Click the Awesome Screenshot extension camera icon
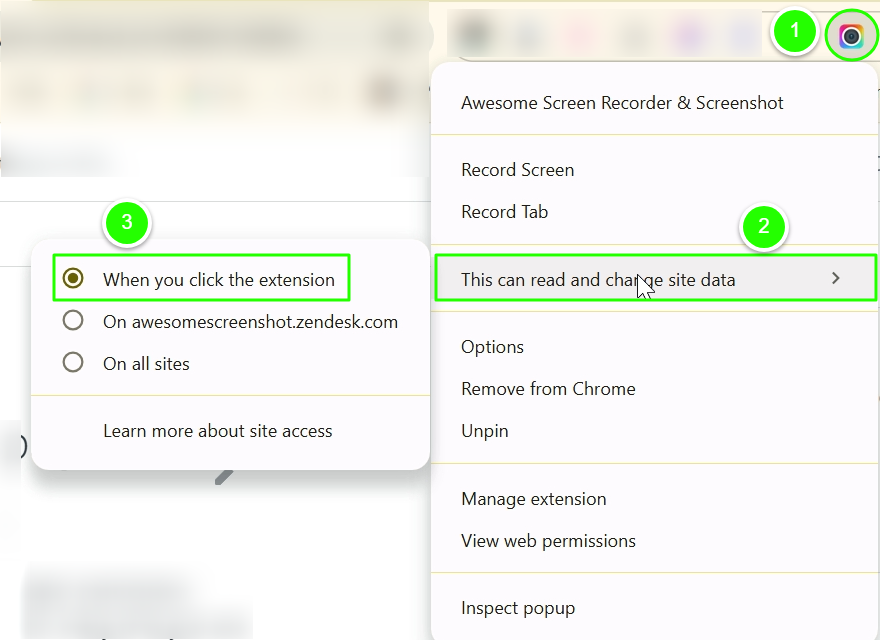The image size is (880, 640). coord(851,36)
